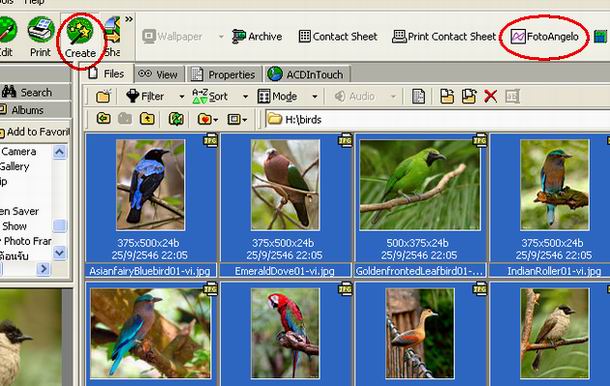
Task: Expand the Sort dropdown arrow
Action: (245, 96)
